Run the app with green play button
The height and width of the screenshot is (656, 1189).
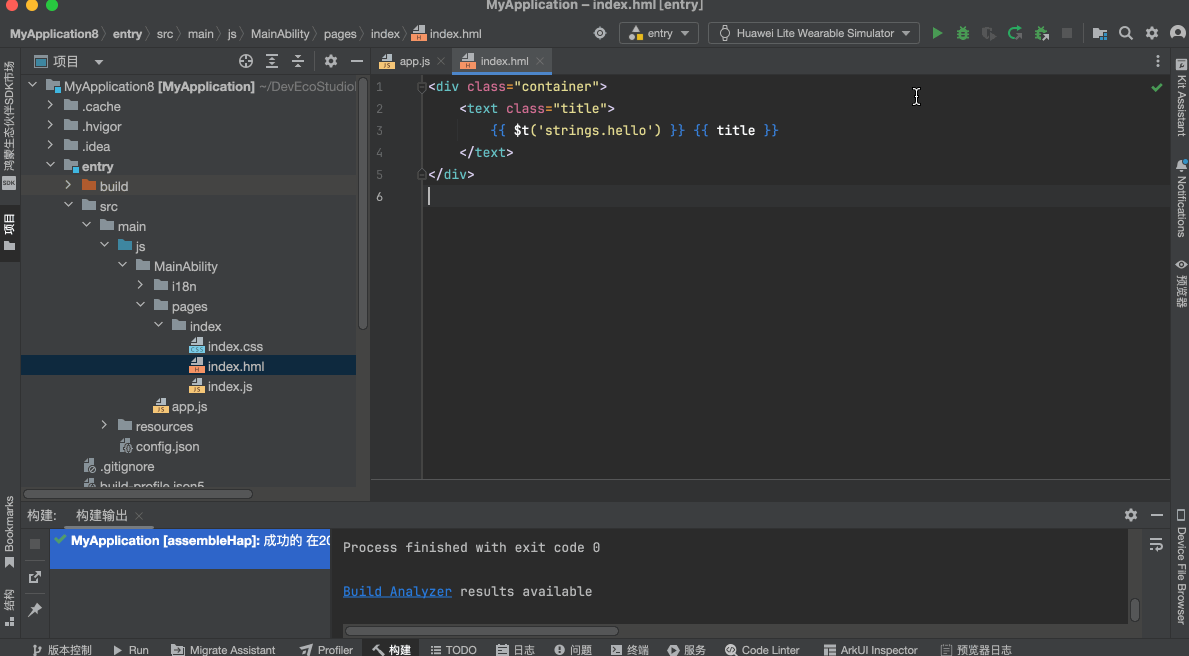coord(937,33)
